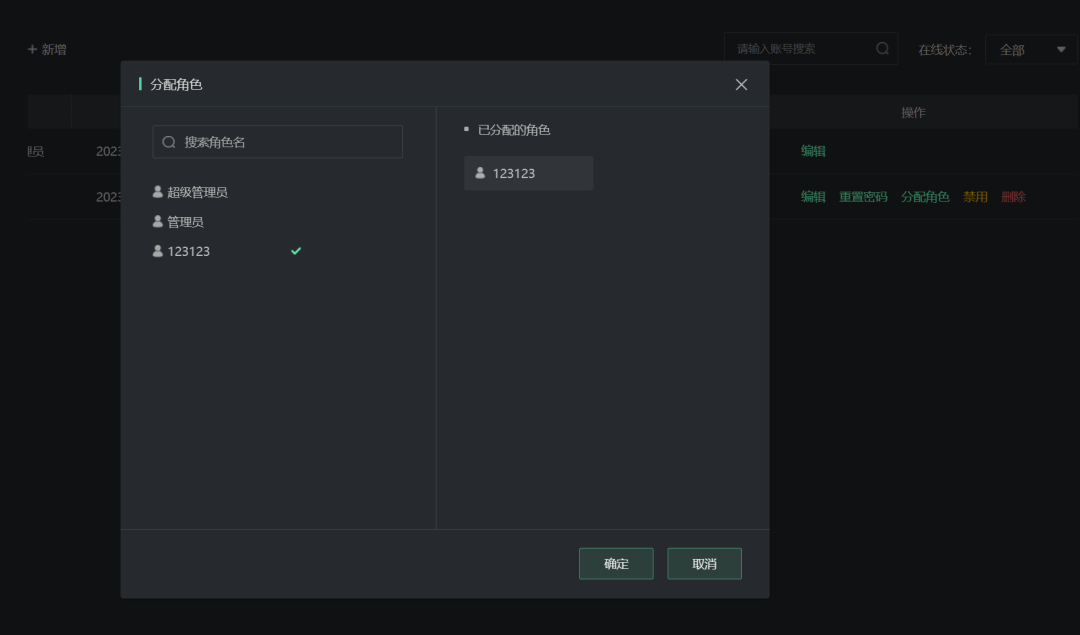Click the 重置密码 link

(x=863, y=197)
